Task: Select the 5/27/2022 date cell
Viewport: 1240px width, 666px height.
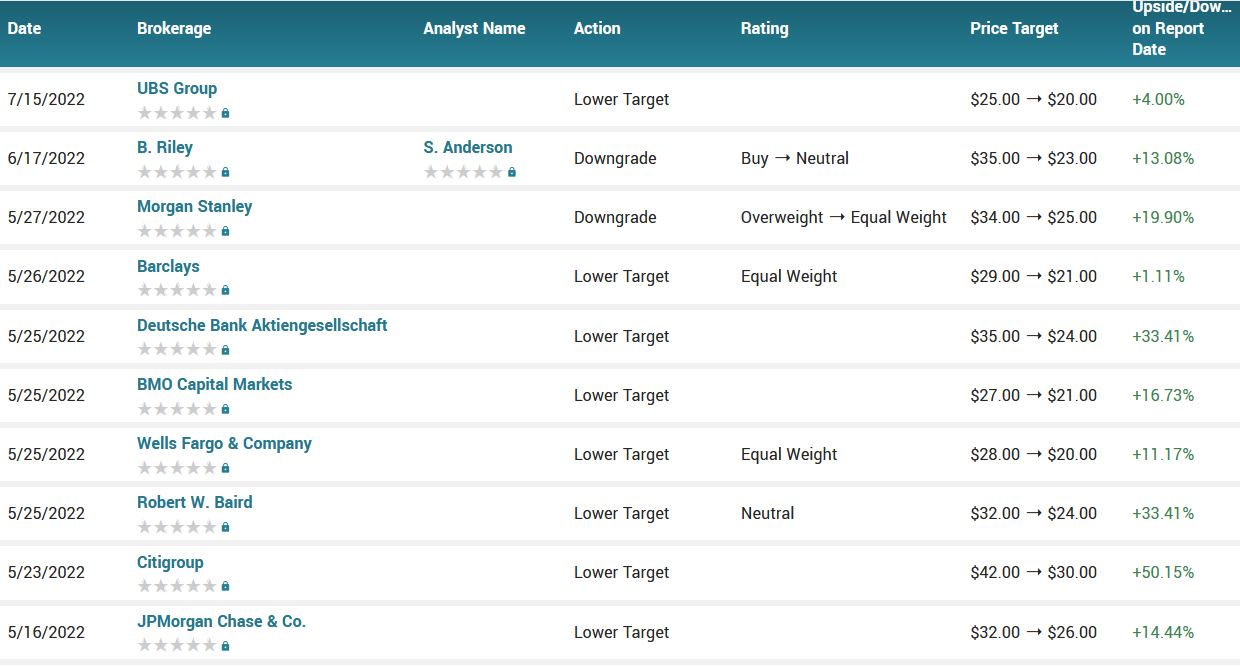Action: coord(46,217)
